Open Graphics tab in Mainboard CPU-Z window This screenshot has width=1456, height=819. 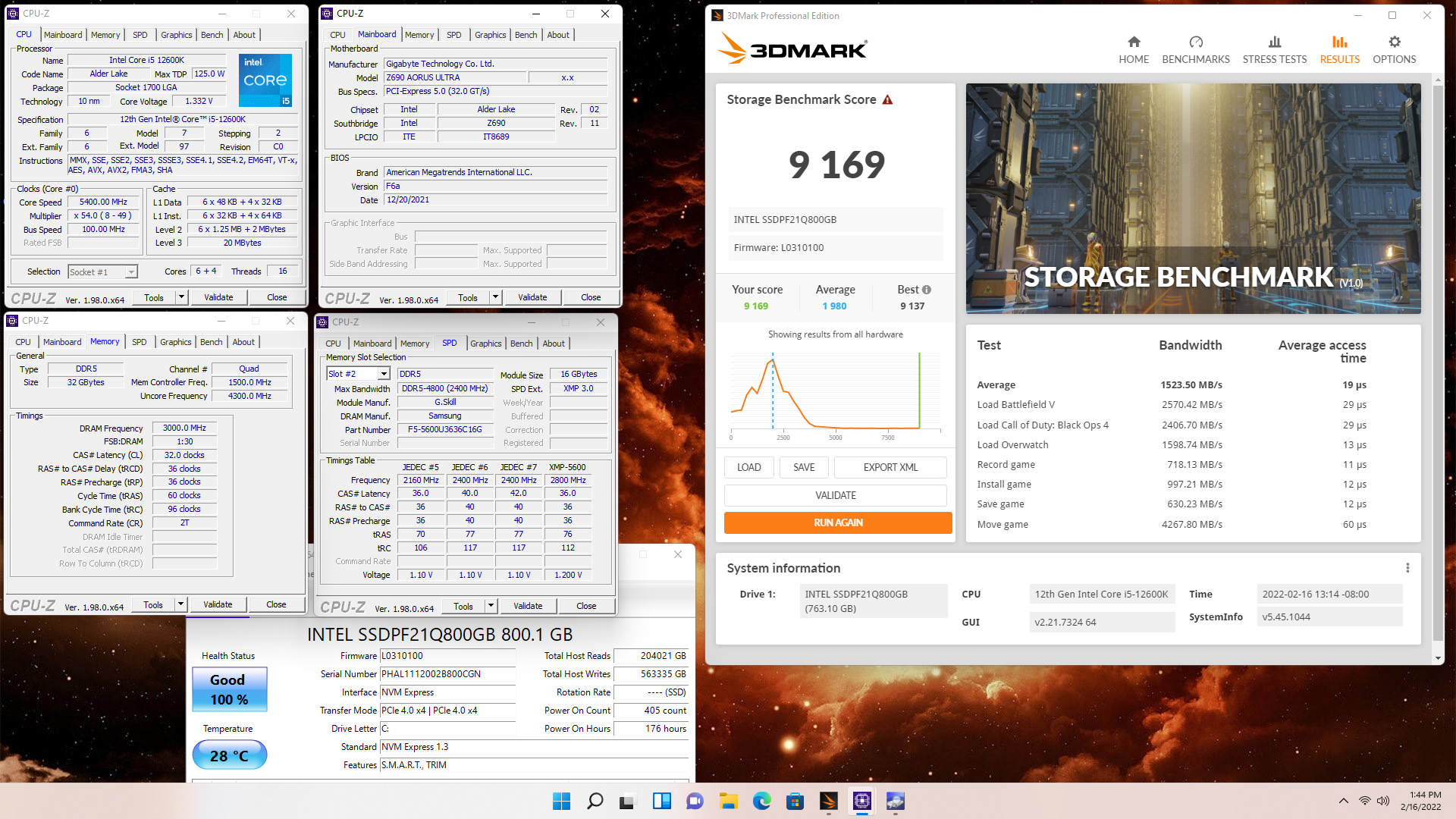pos(490,35)
